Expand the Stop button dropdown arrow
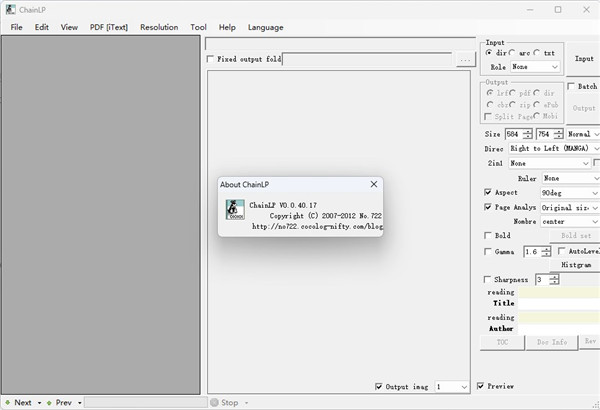Viewport: 600px width, 410px height. click(x=246, y=403)
